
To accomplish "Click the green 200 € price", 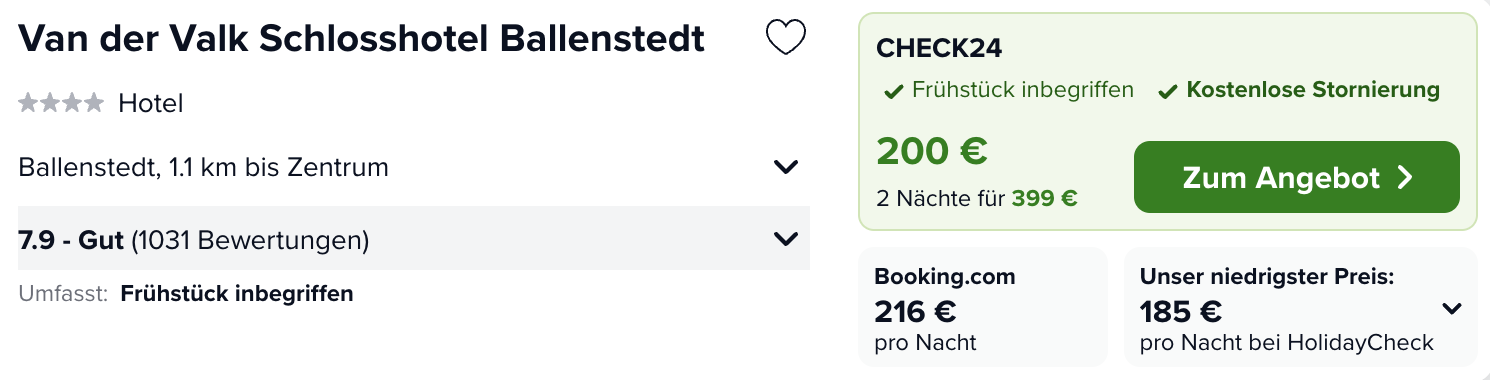I will pyautogui.click(x=932, y=151).
